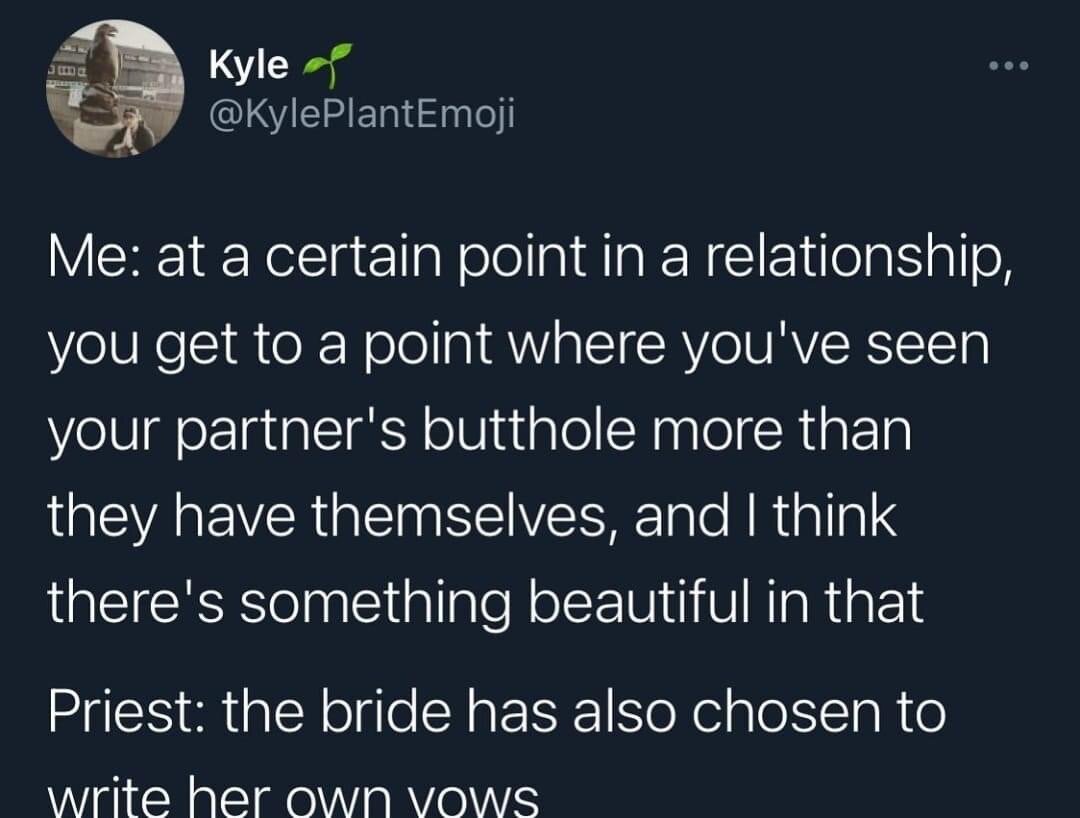1080x818 pixels.
Task: Click the word "Priest:" in the tweet
Action: [112, 712]
